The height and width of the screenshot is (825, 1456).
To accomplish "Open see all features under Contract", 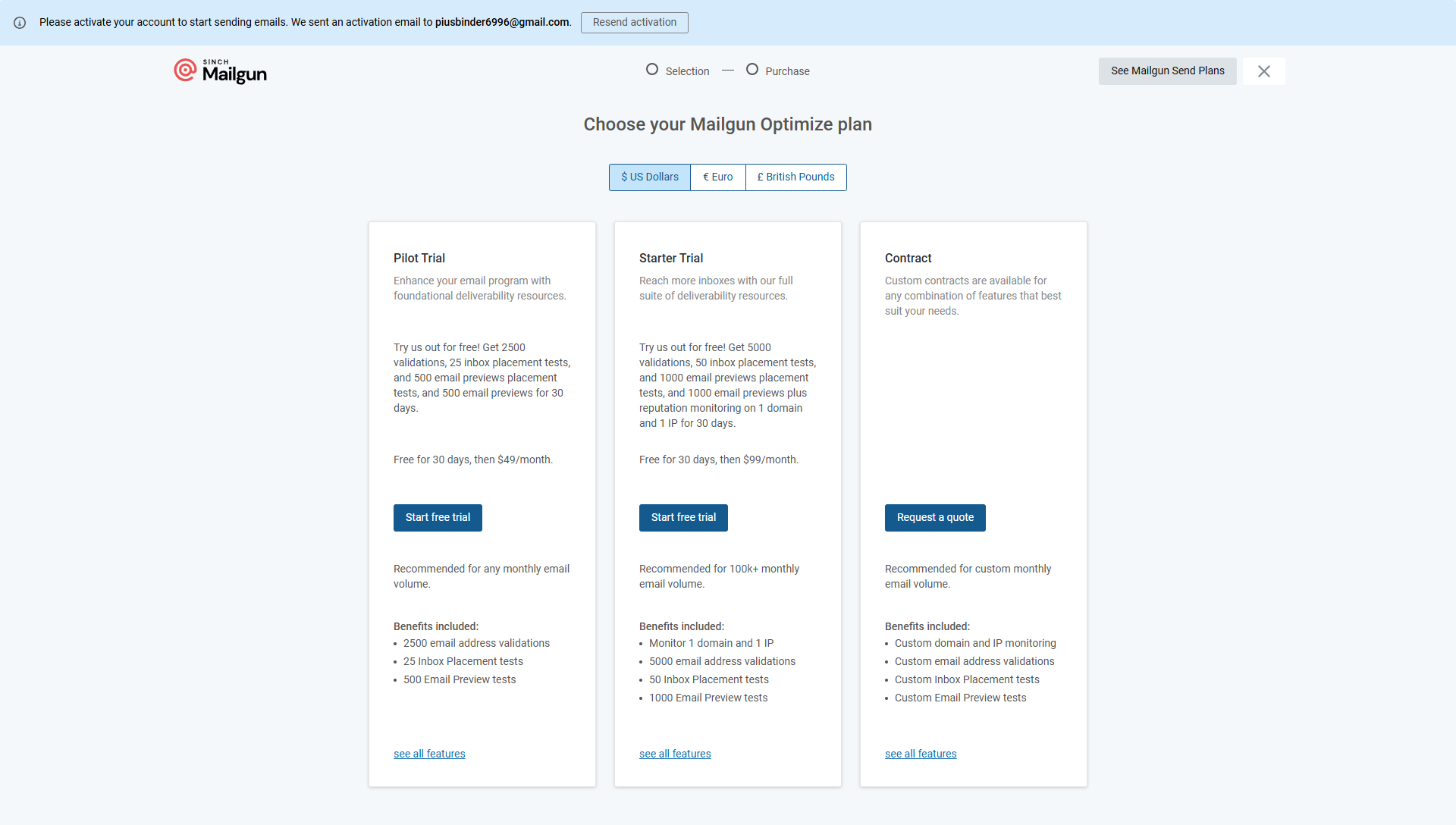I will coord(921,754).
